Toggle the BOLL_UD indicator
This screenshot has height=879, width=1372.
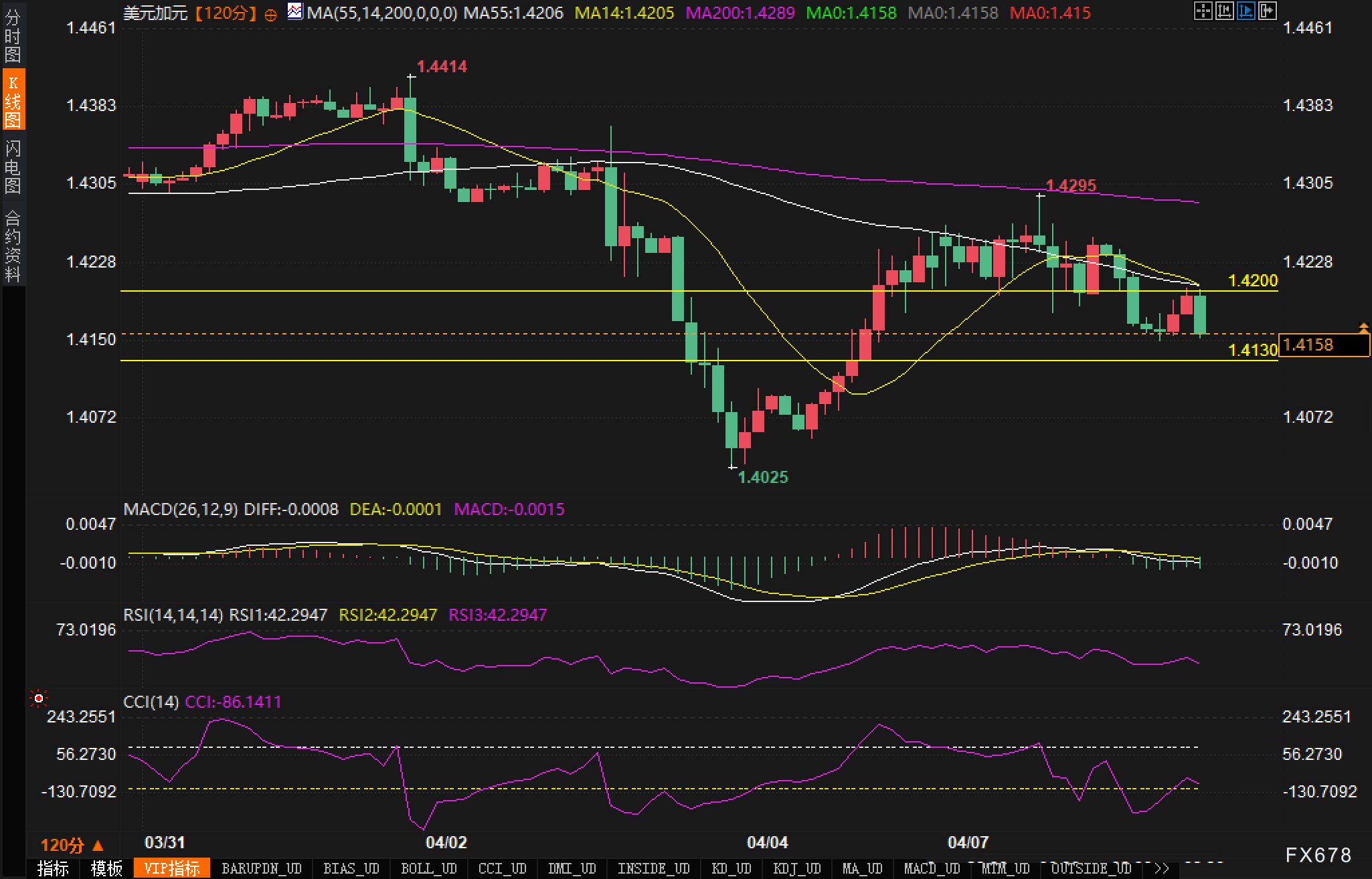pyautogui.click(x=428, y=868)
